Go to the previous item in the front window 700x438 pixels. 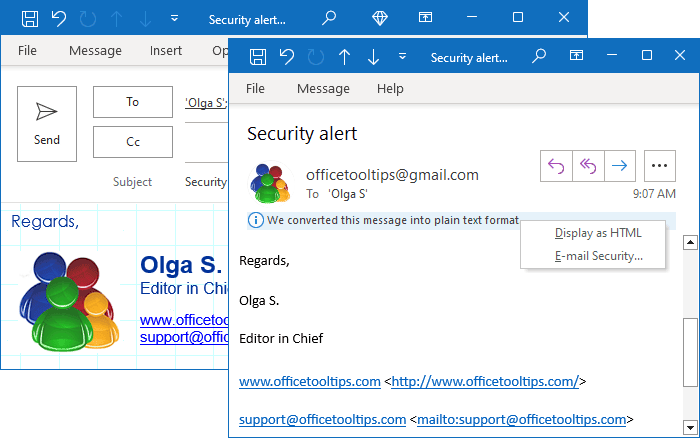344,57
